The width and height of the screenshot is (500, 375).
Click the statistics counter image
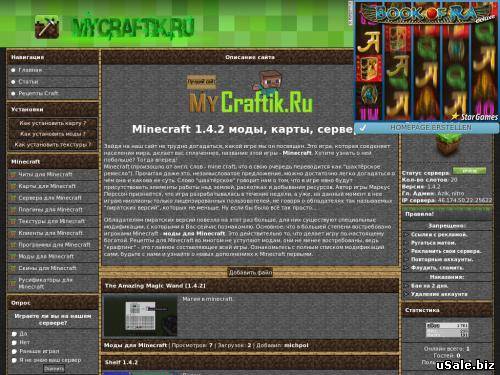447,330
